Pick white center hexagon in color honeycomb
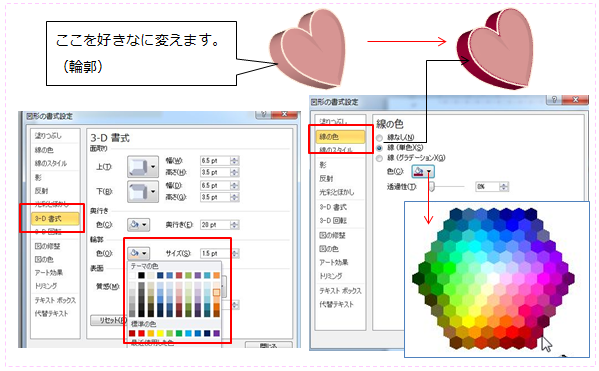599x371 pixels. pyautogui.click(x=493, y=278)
